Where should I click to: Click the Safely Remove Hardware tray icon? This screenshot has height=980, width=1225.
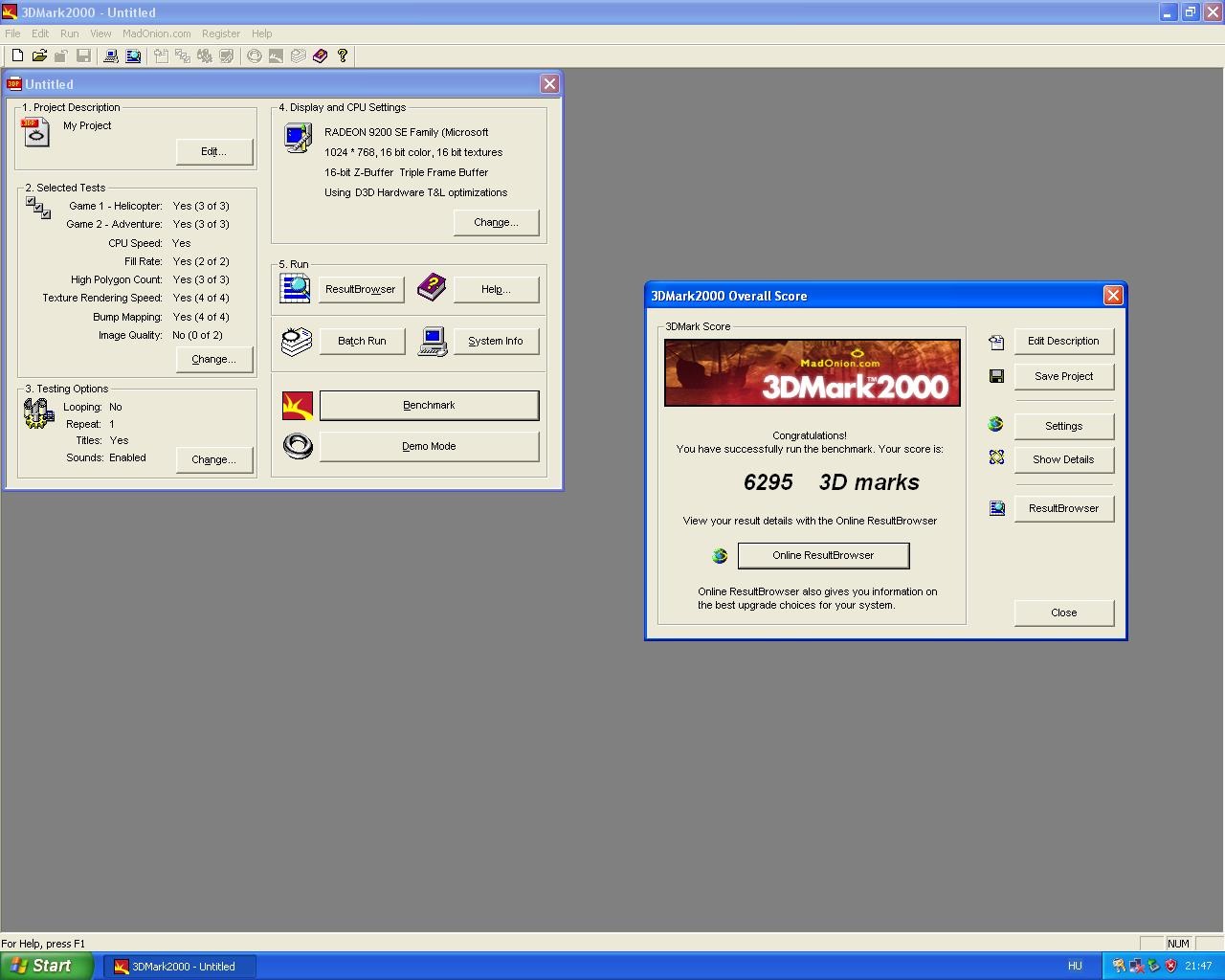pos(1153,966)
